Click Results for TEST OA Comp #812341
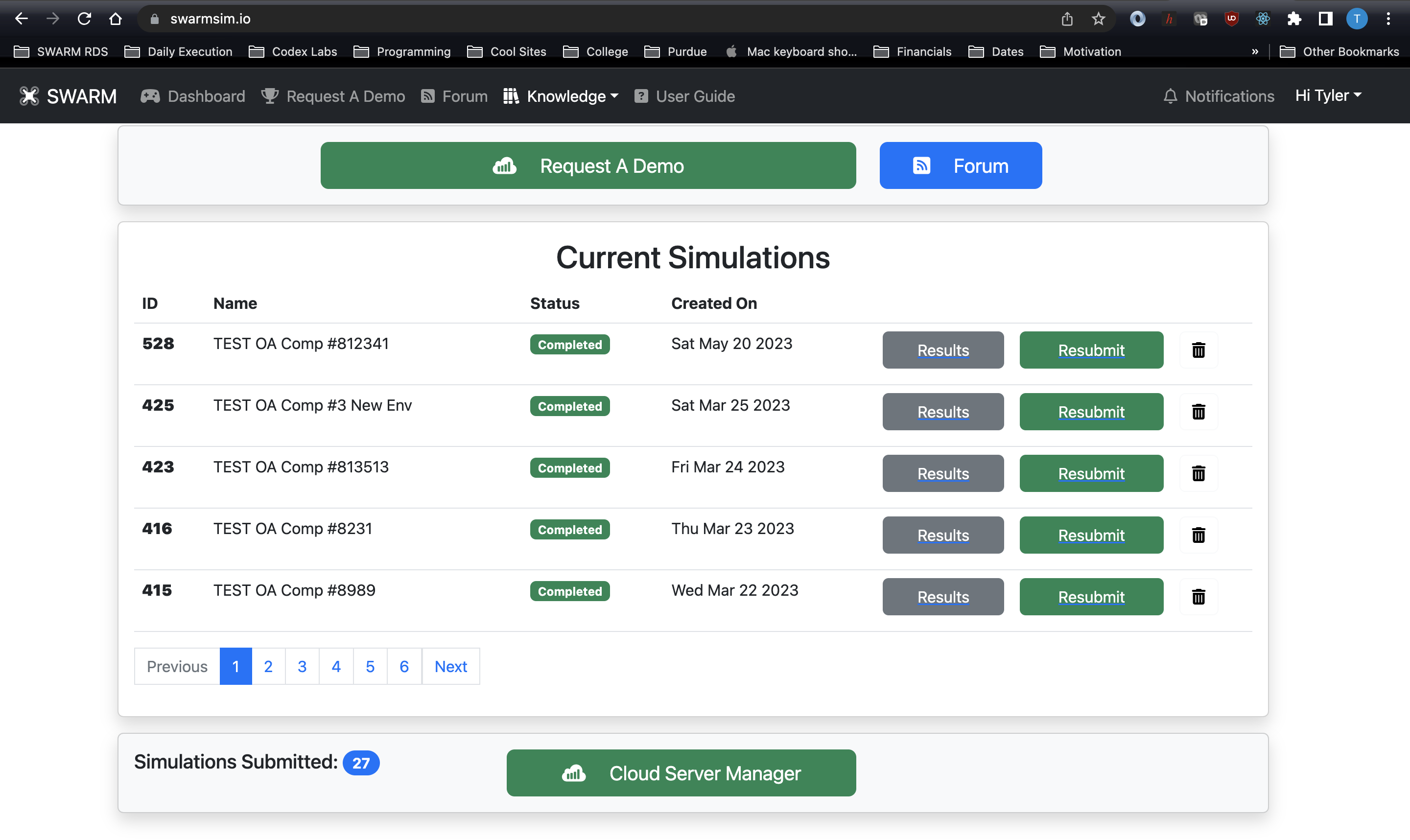This screenshot has height=840, width=1410. point(942,349)
